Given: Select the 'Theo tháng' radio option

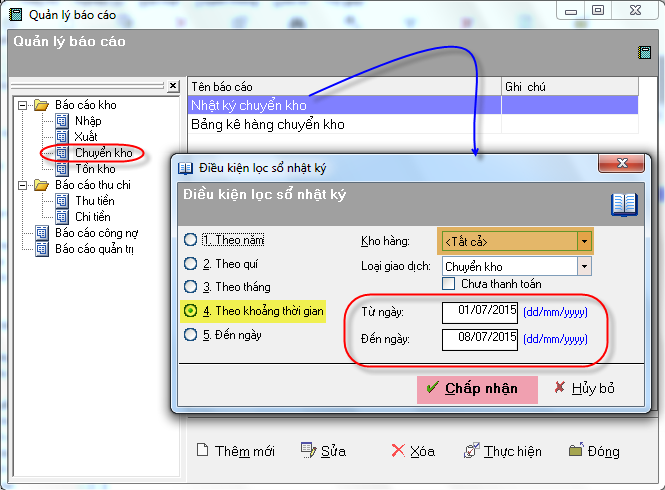Looking at the screenshot, I should pyautogui.click(x=189, y=287).
